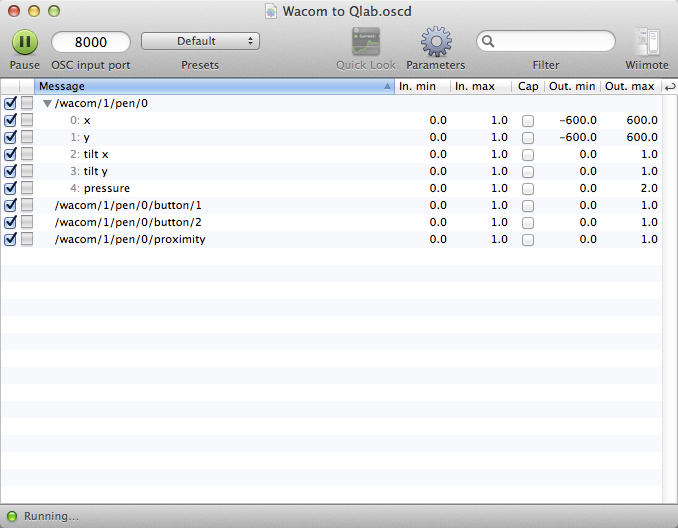The height and width of the screenshot is (528, 678).
Task: Toggle the Cap checkbox for pressure row
Action: (528, 188)
